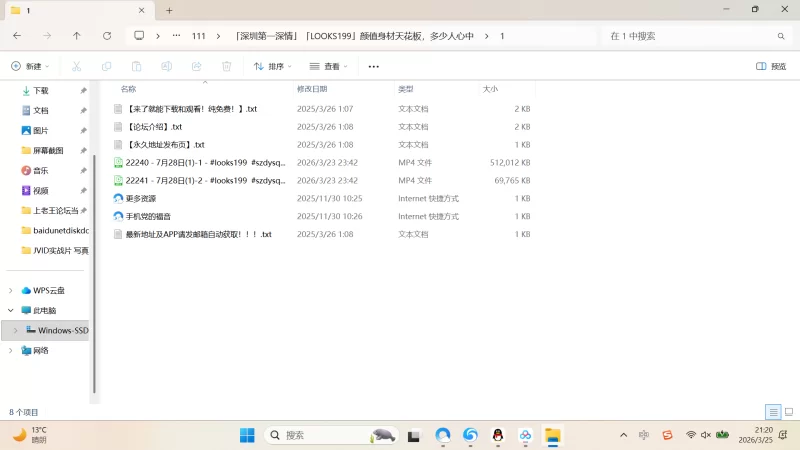Toggle the 预览 preview pane
This screenshot has height=450, width=800.
coord(770,66)
